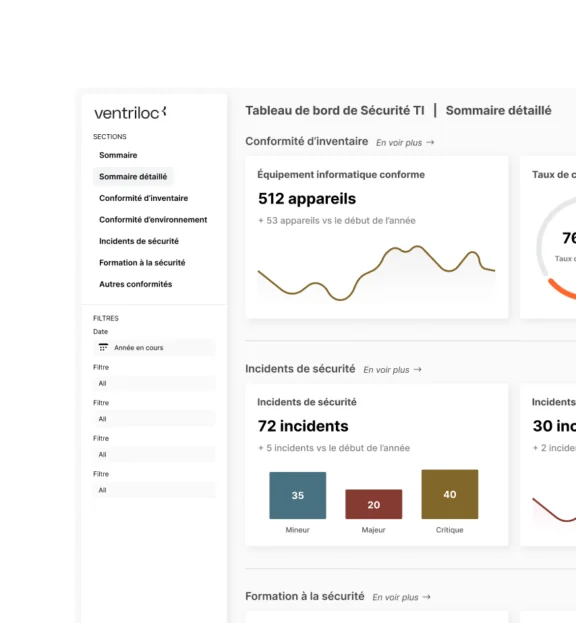This screenshot has width=576, height=623.
Task: Navigate to Incidents de sécurité in sidebar
Action: (x=139, y=241)
